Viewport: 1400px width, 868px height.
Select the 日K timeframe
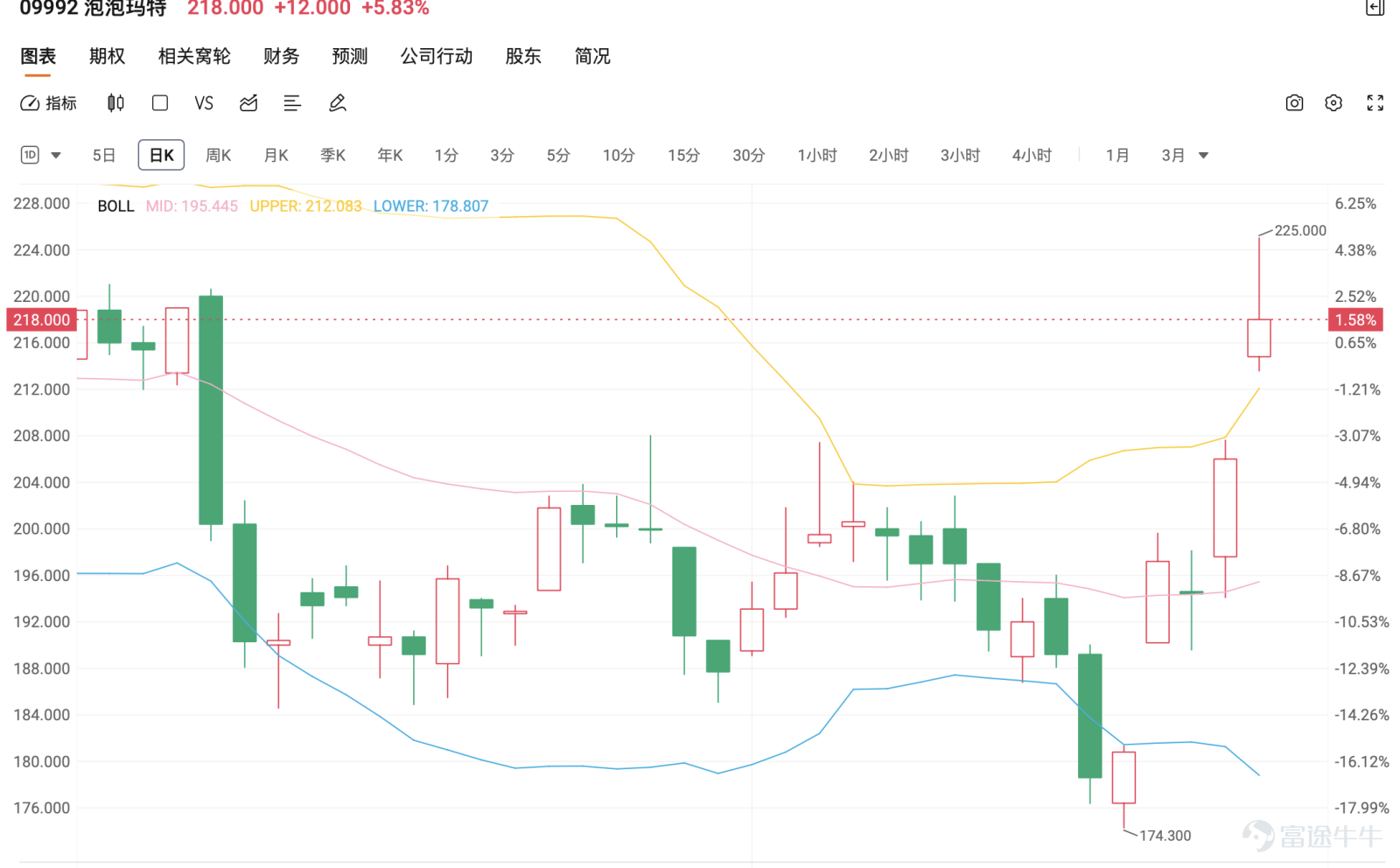click(161, 155)
